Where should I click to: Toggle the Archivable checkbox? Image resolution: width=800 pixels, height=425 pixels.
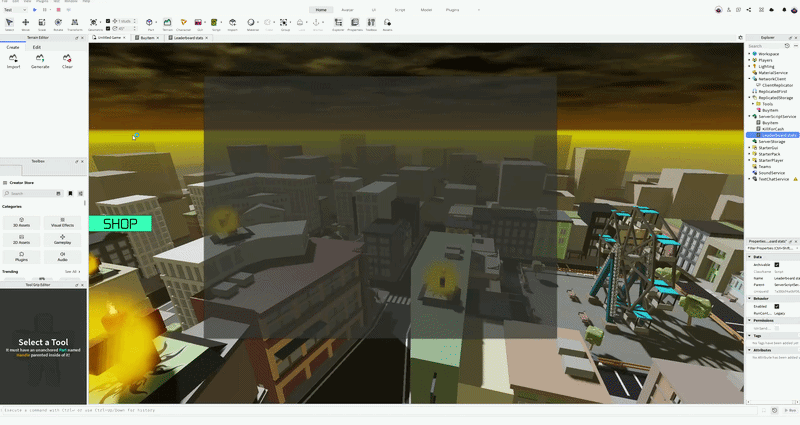pos(777,265)
